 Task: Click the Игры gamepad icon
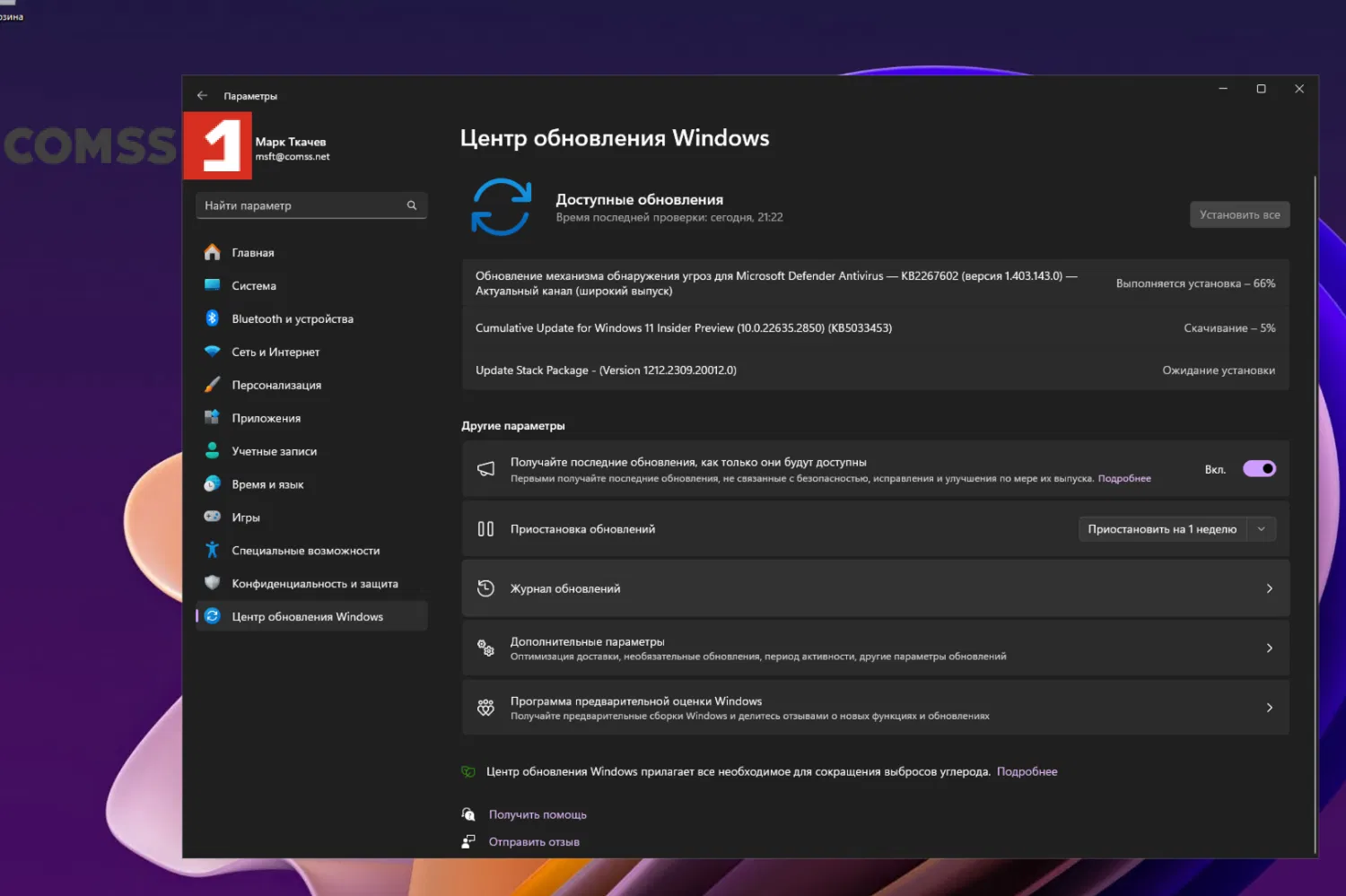(x=212, y=517)
